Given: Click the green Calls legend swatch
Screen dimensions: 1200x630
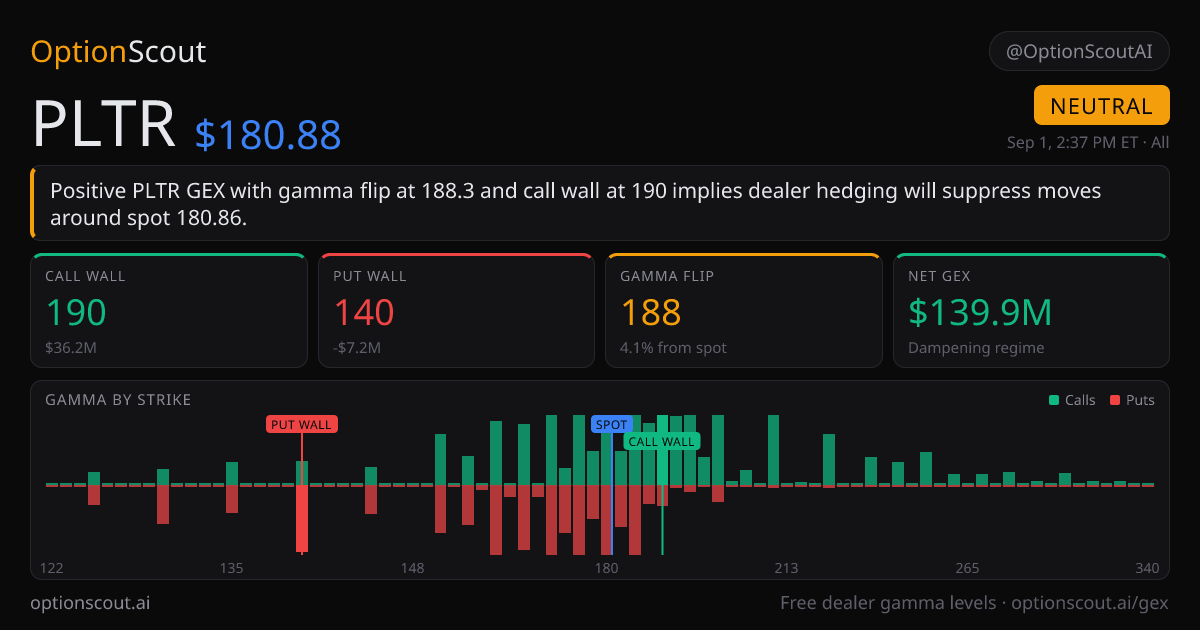Looking at the screenshot, I should coord(1054,400).
